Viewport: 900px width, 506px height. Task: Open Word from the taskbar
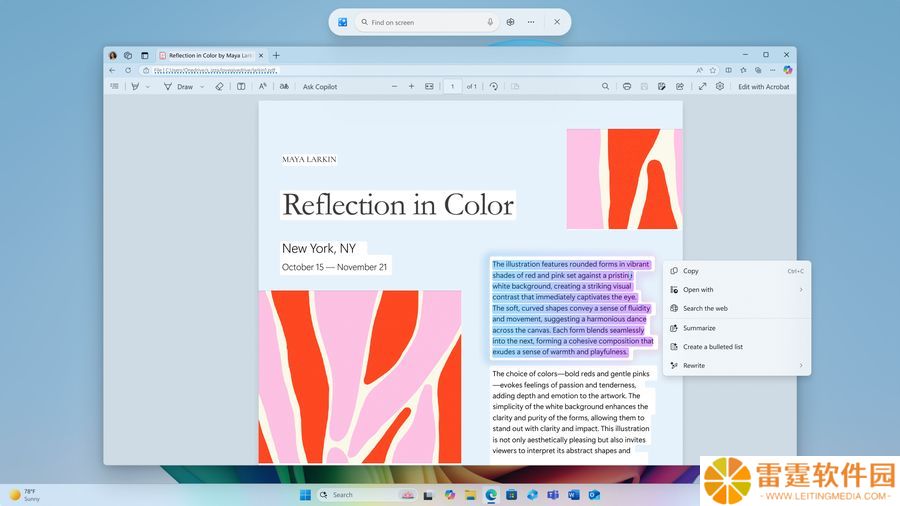click(x=573, y=495)
